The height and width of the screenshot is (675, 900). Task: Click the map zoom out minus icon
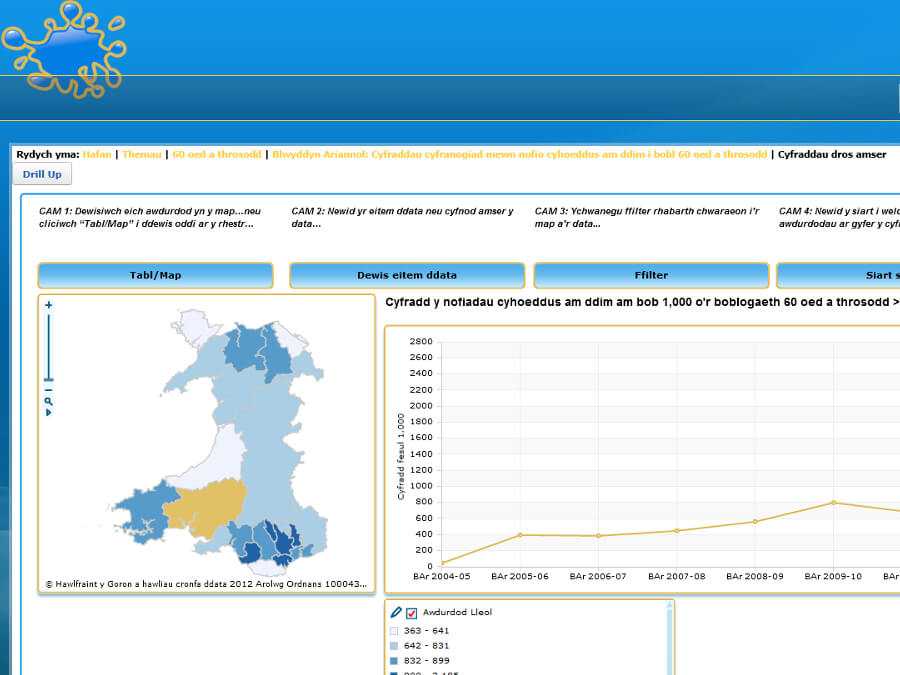[48, 390]
